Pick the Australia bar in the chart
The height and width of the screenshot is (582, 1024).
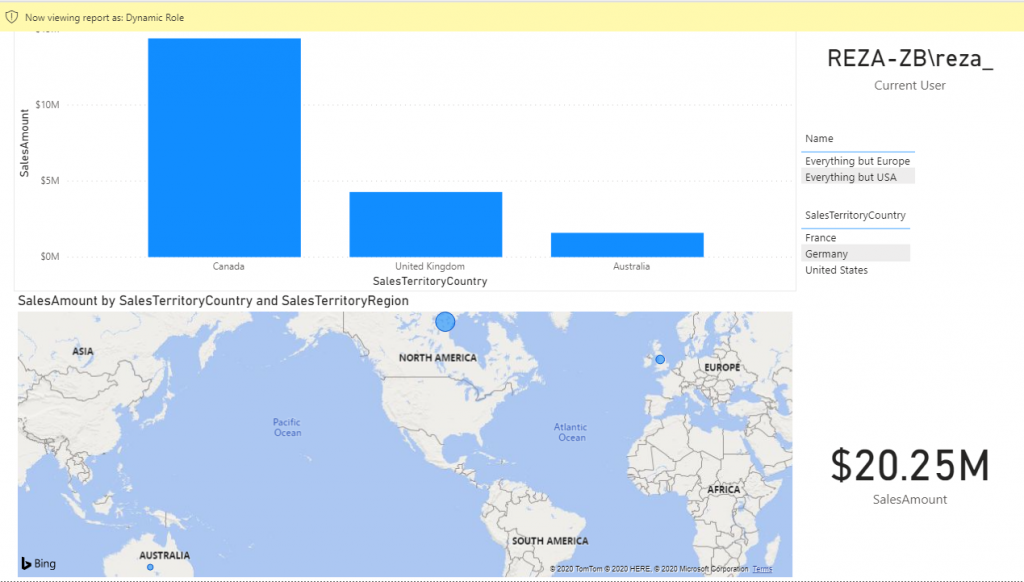(x=627, y=244)
